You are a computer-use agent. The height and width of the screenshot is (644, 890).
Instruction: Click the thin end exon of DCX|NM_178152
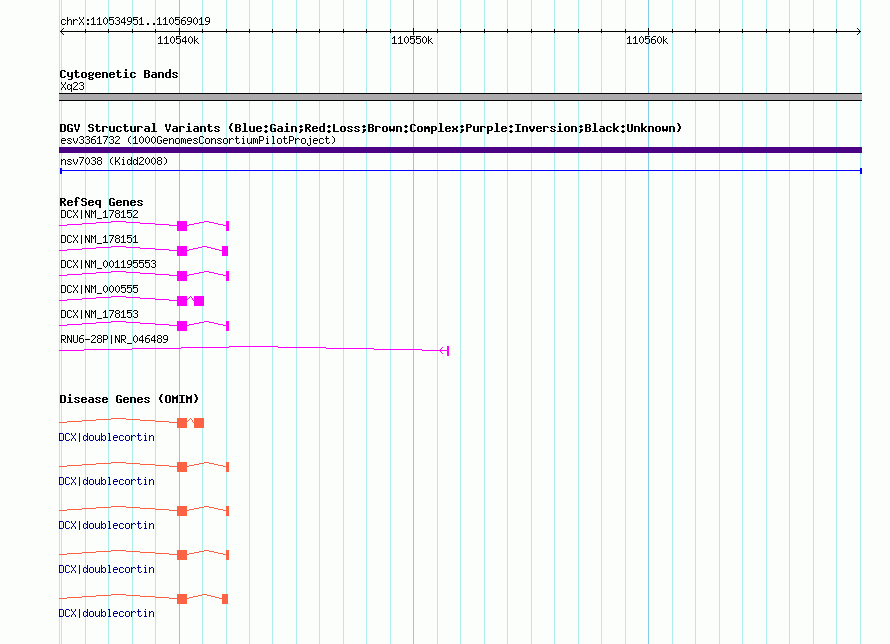click(x=228, y=226)
